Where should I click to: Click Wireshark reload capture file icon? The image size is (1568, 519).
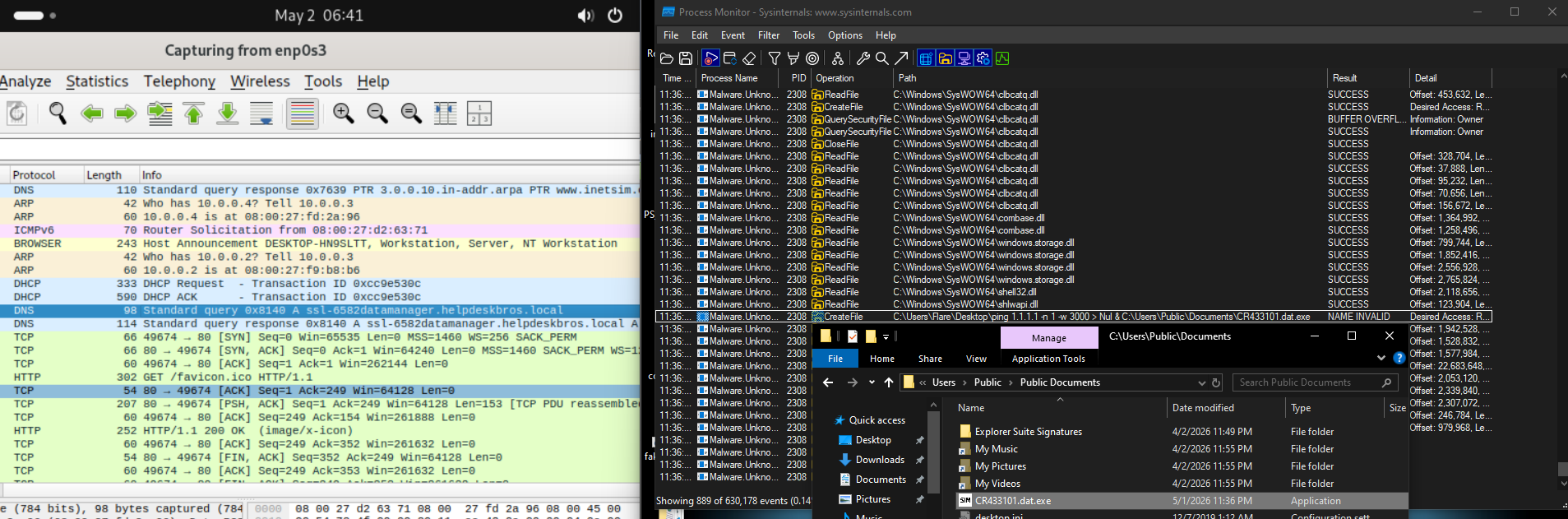[16, 113]
